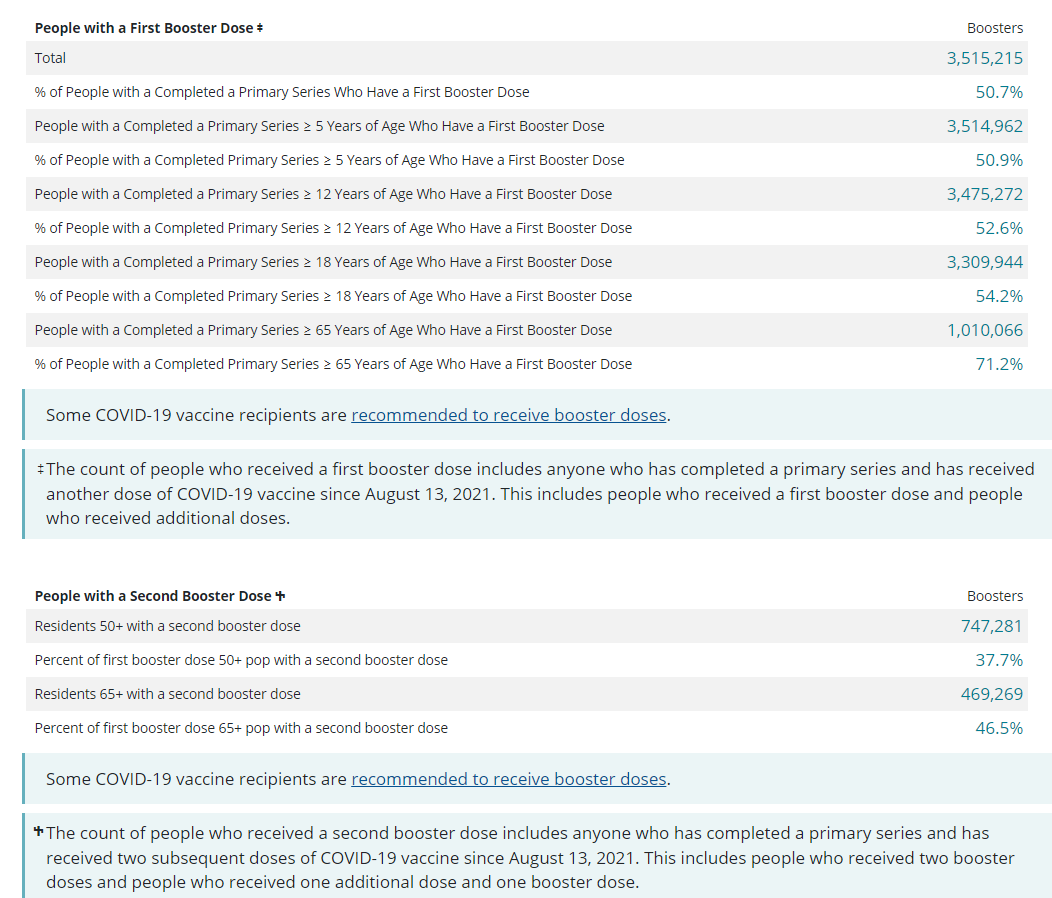The image size is (1052, 898).
Task: Click the Total boosters value 3,515,215
Action: [984, 58]
